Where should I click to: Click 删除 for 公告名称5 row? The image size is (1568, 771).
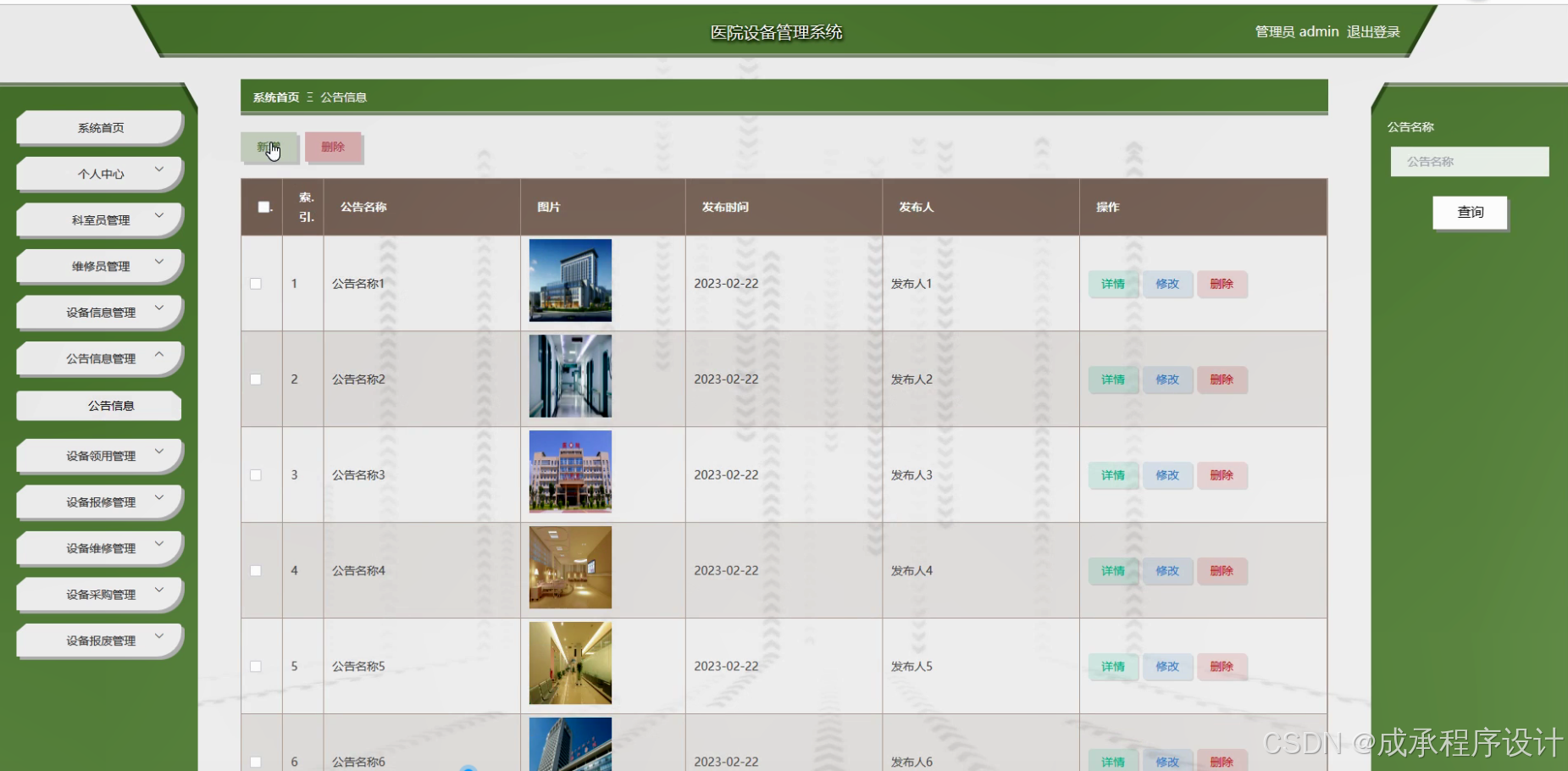(1222, 667)
